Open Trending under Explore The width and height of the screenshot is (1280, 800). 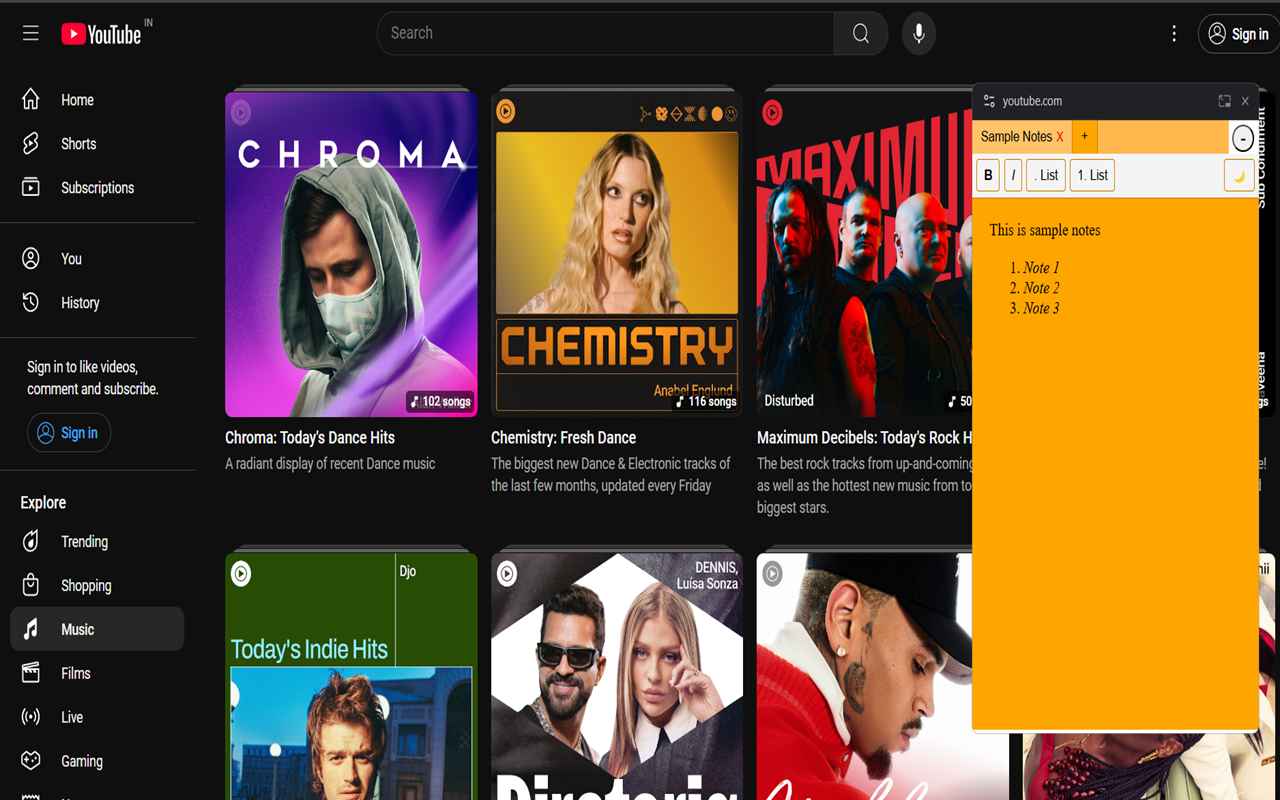coord(97,542)
